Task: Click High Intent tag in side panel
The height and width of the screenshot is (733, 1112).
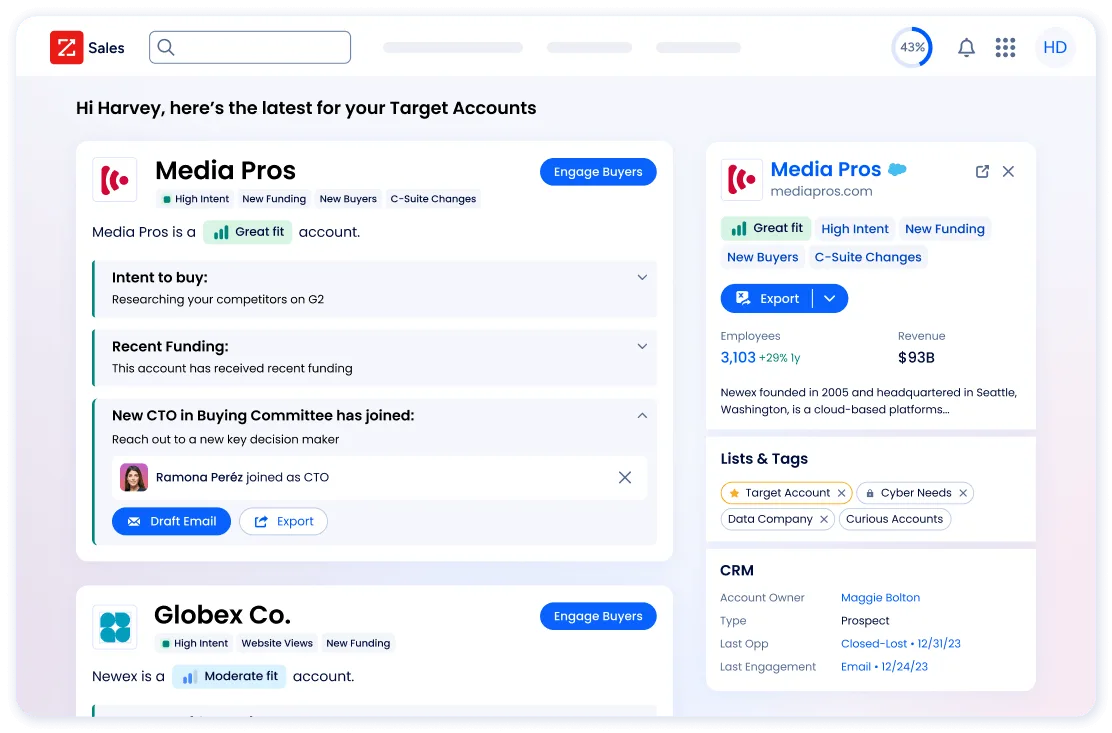Action: click(855, 228)
